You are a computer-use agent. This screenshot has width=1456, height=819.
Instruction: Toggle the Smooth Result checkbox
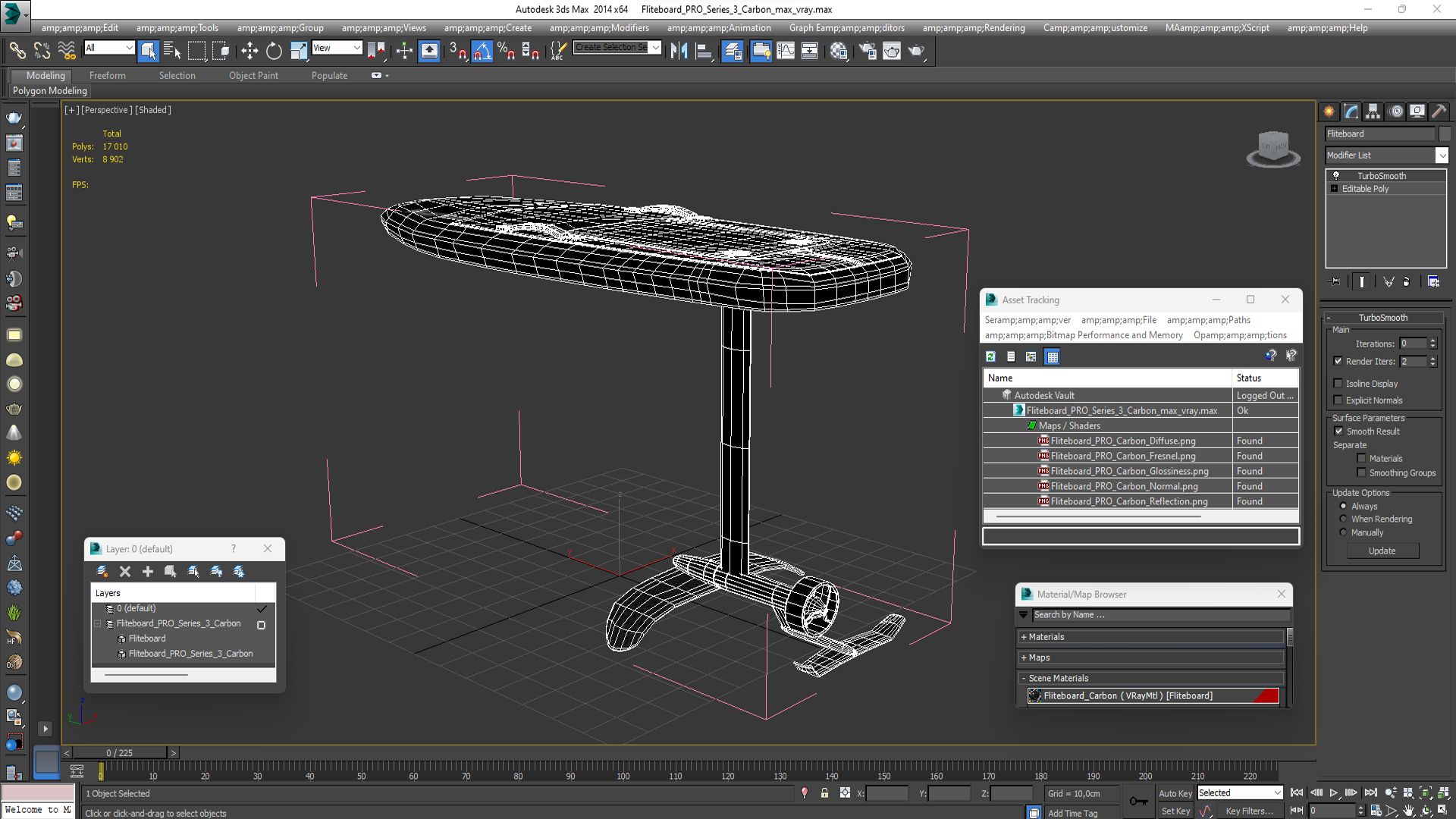1338,431
